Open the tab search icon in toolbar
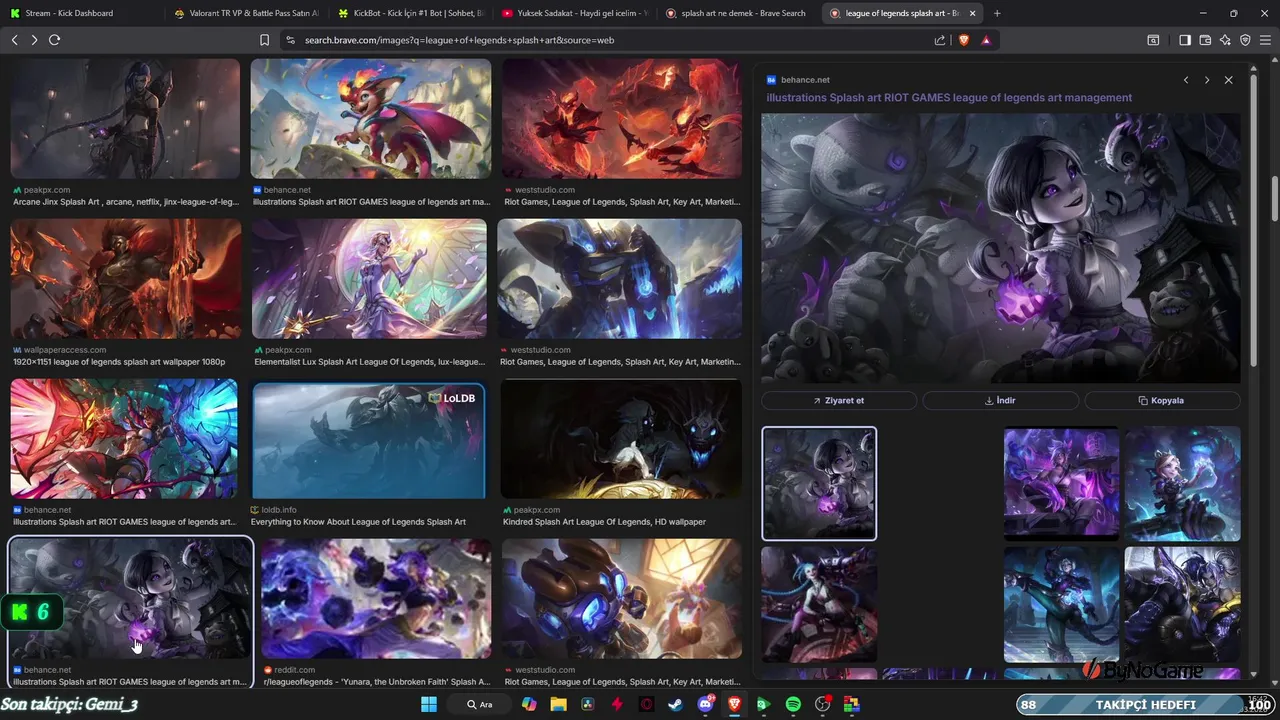 (1153, 40)
